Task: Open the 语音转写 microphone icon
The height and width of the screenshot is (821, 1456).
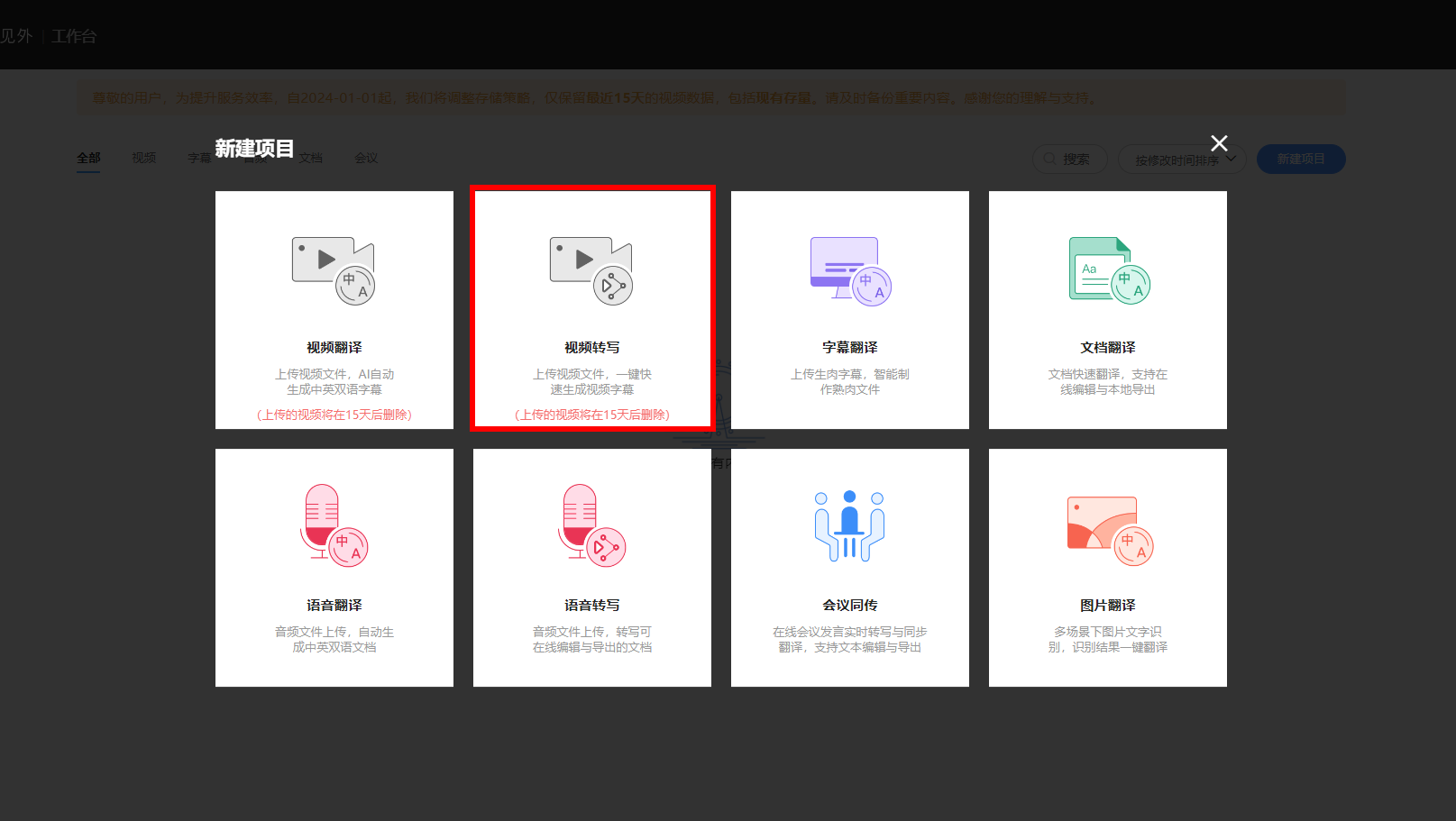Action: coord(591,525)
